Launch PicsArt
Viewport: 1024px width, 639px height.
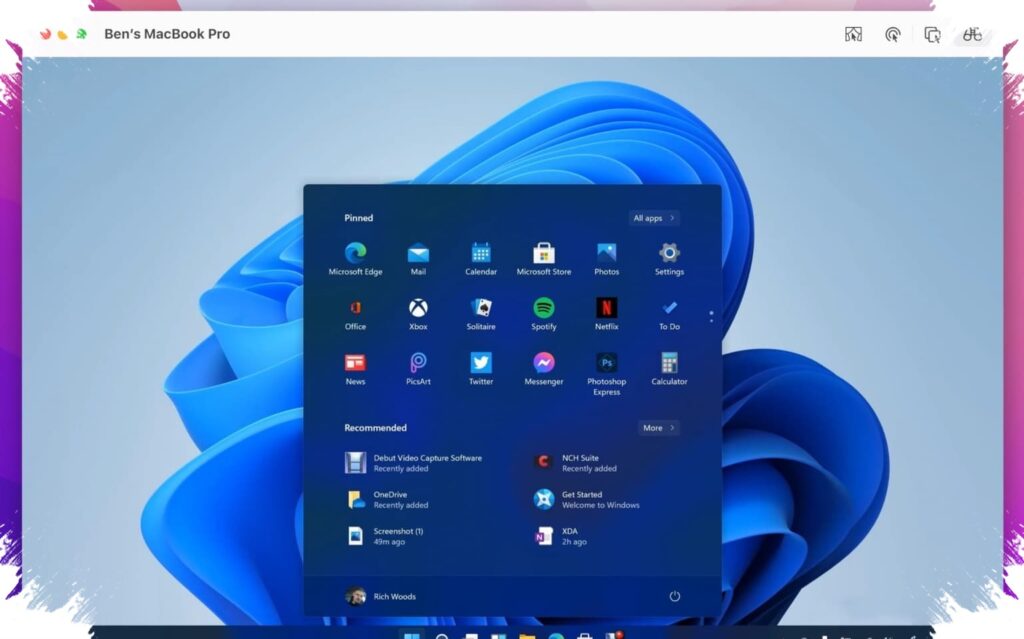coord(418,369)
